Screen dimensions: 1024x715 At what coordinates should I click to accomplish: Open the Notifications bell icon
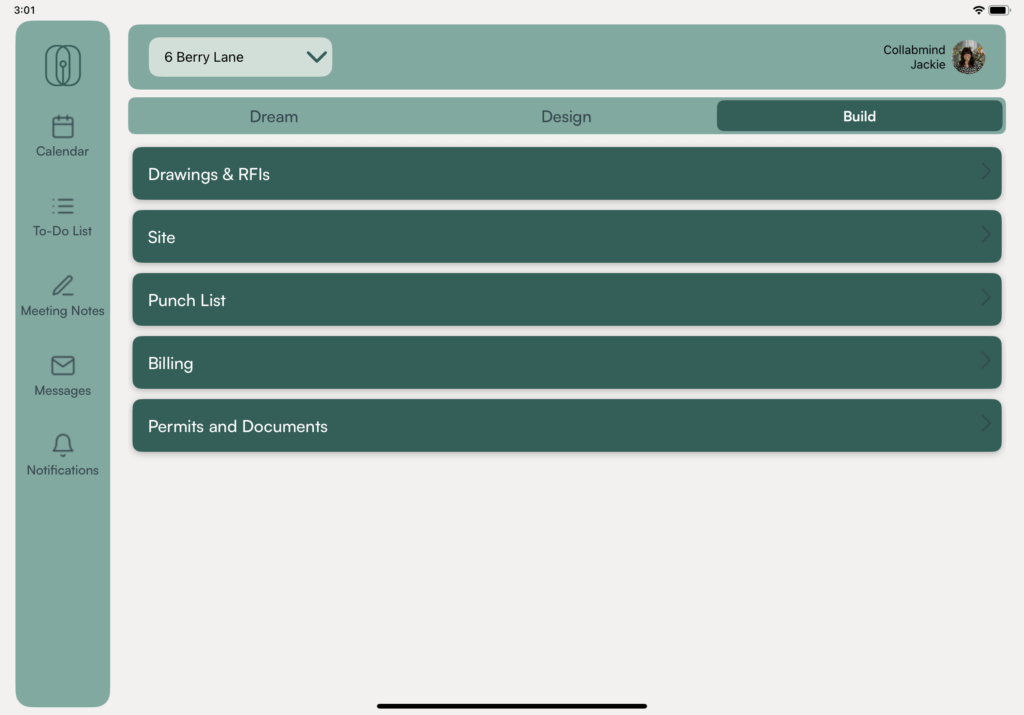tap(62, 445)
